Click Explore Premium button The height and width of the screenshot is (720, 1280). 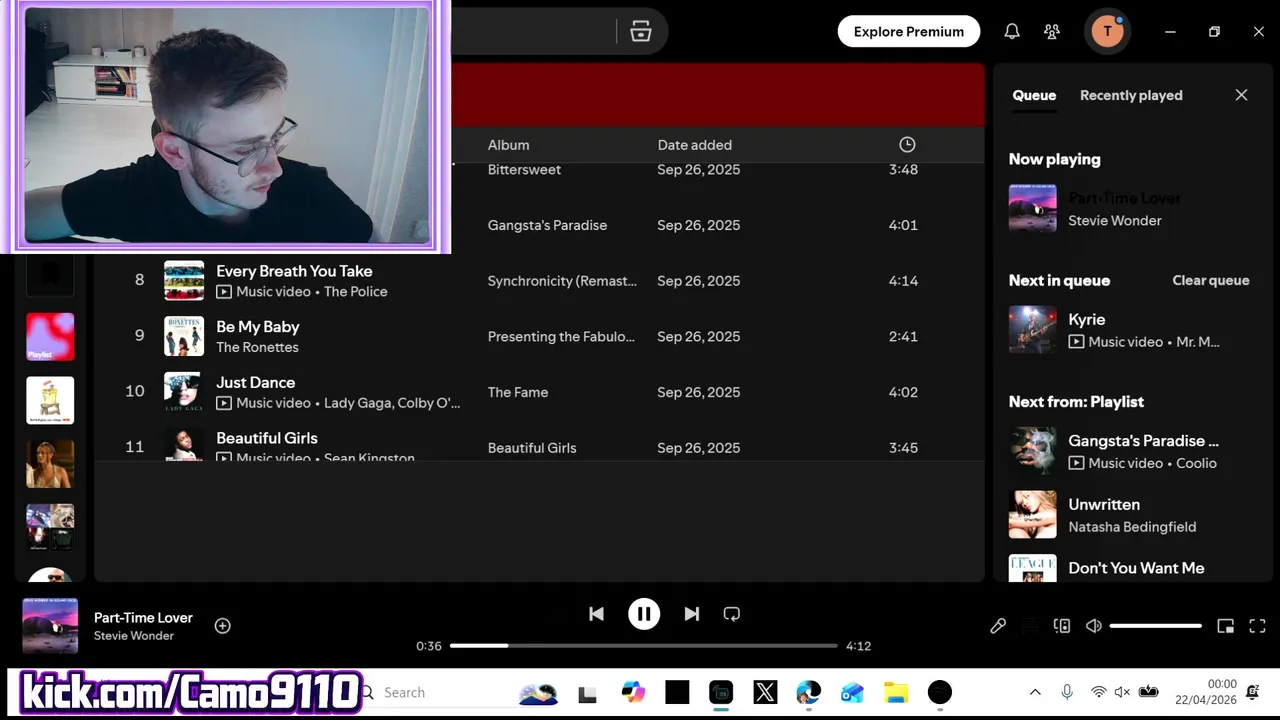(x=909, y=32)
